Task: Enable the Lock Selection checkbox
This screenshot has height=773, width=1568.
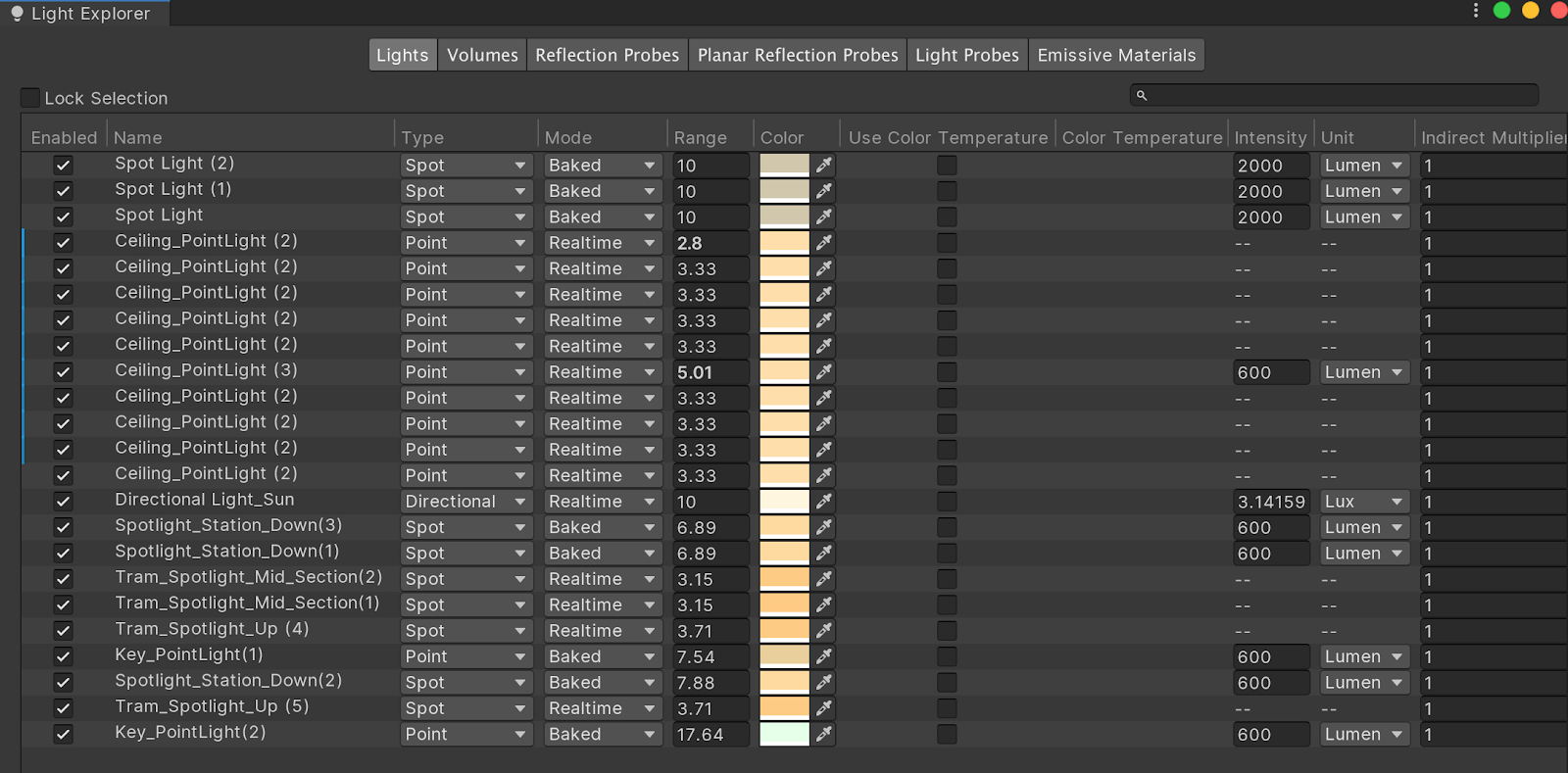Action: (x=30, y=98)
